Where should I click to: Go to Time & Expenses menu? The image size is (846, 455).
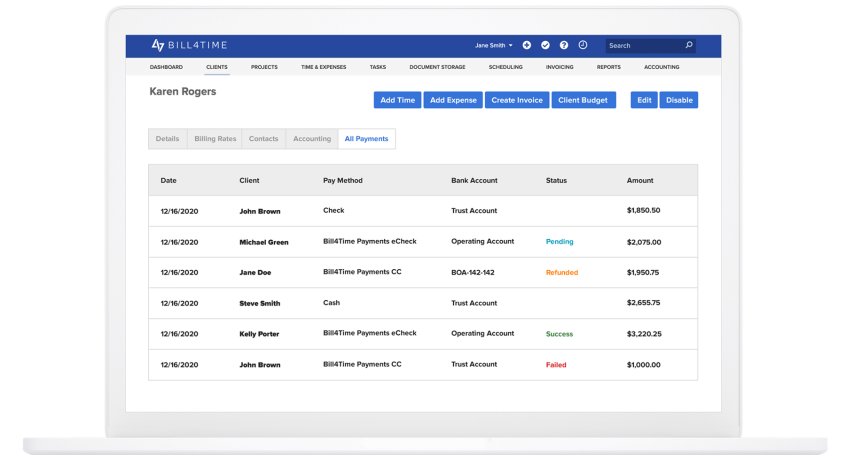(321, 67)
